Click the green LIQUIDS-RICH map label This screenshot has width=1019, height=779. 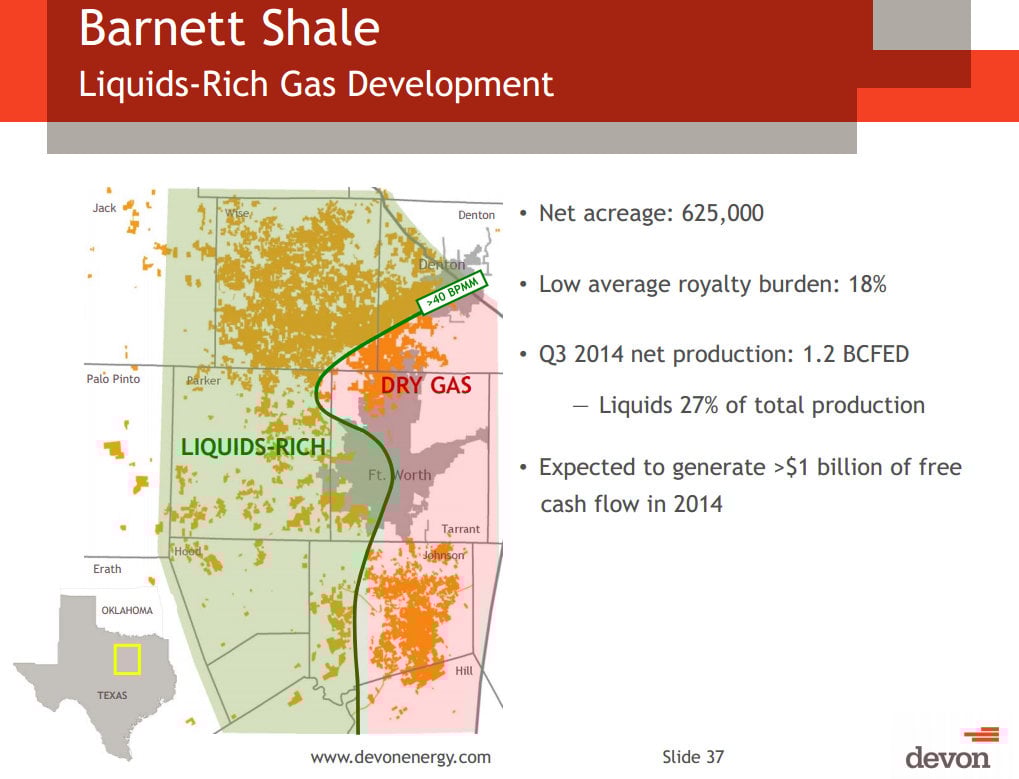click(x=253, y=447)
